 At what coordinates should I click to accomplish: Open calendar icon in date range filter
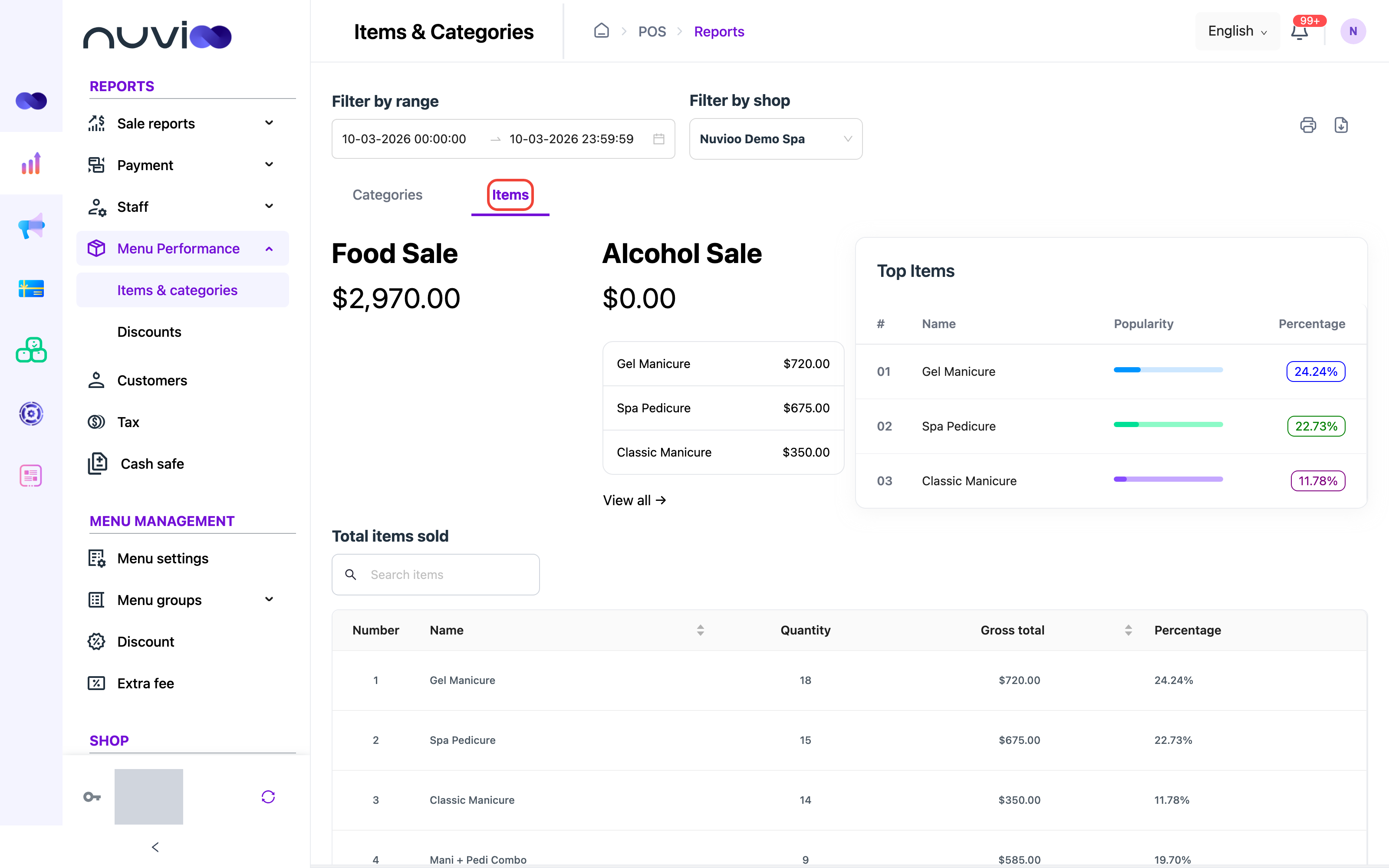[x=658, y=139]
